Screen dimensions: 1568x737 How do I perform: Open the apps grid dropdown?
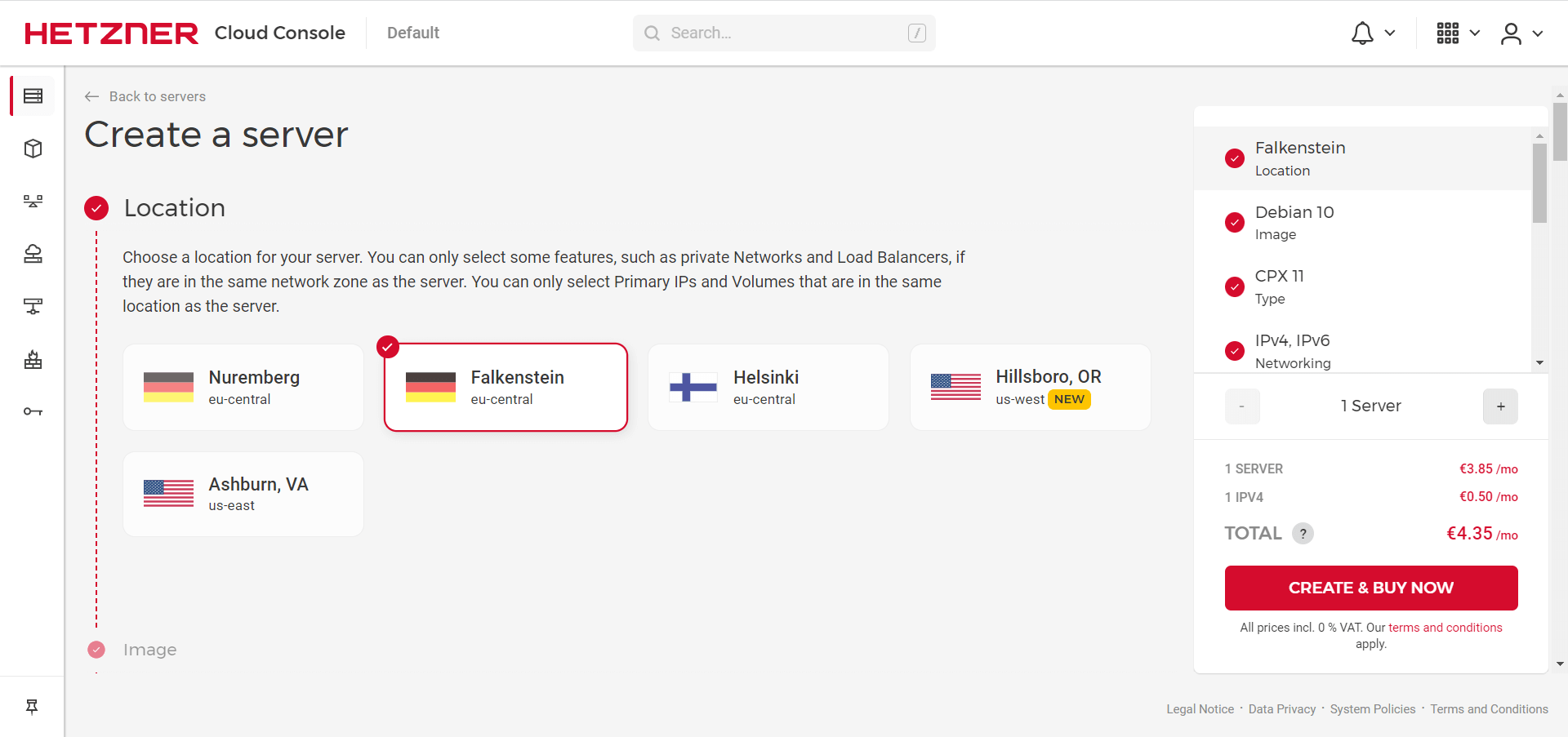1458,33
